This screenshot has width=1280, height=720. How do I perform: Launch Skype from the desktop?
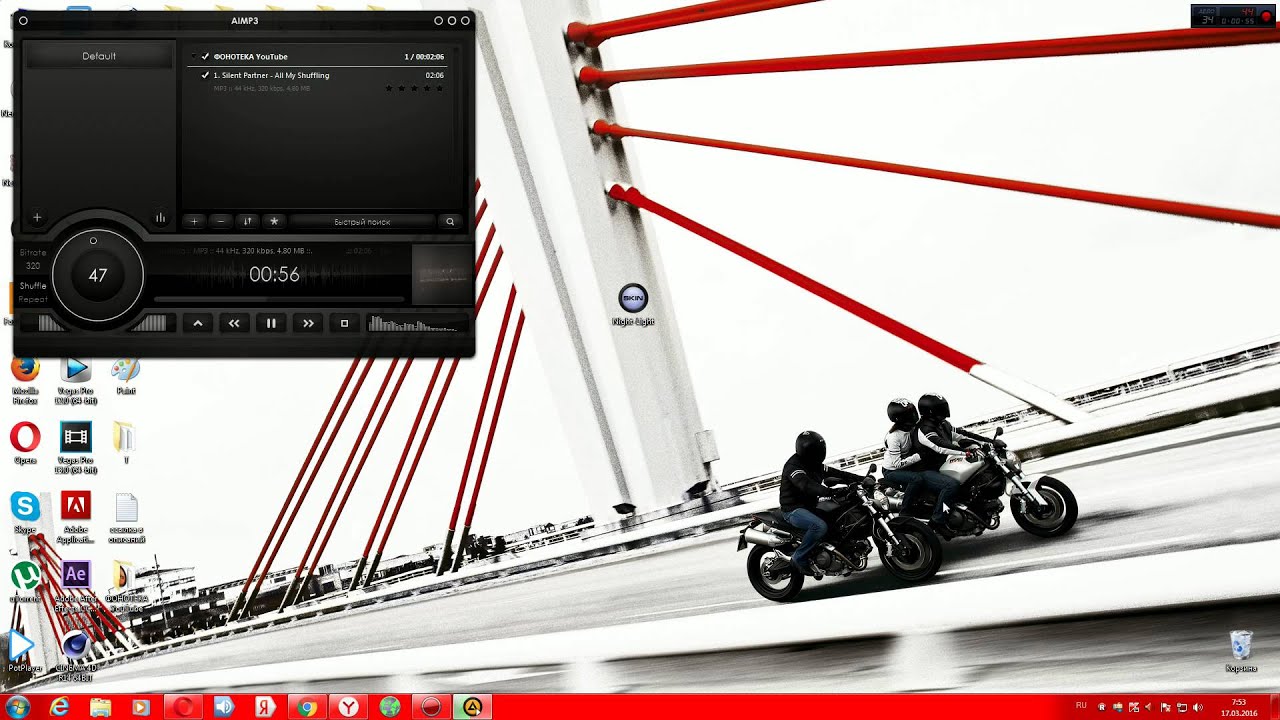coord(25,512)
